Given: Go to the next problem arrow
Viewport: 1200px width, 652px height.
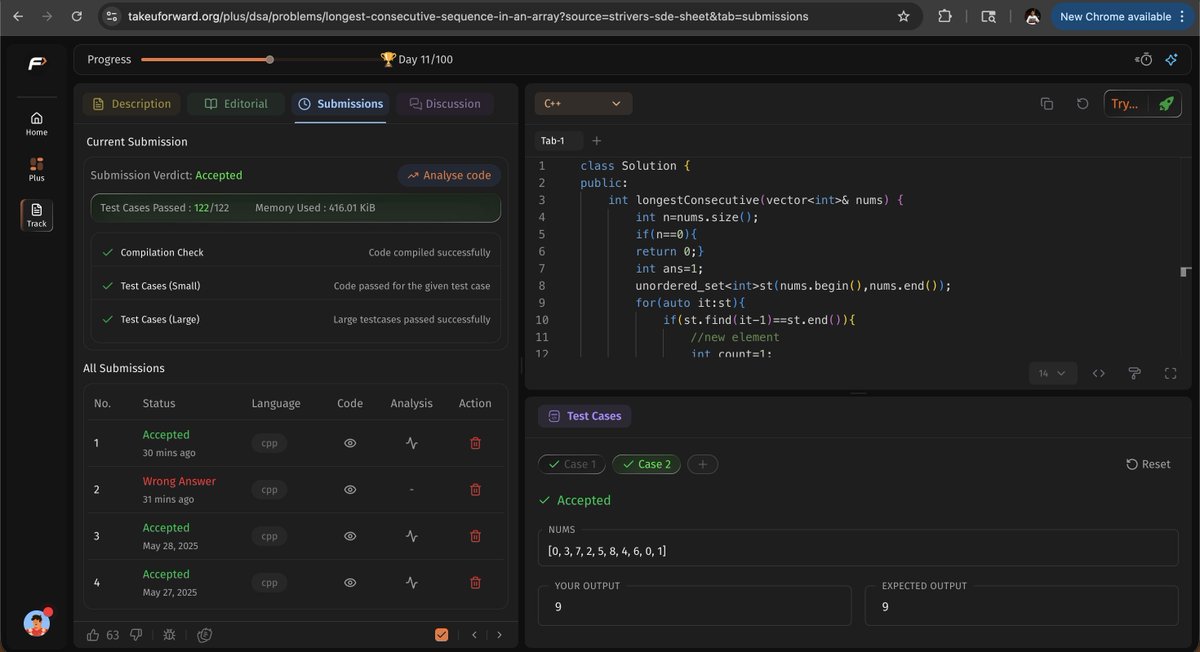Looking at the screenshot, I should pos(499,634).
